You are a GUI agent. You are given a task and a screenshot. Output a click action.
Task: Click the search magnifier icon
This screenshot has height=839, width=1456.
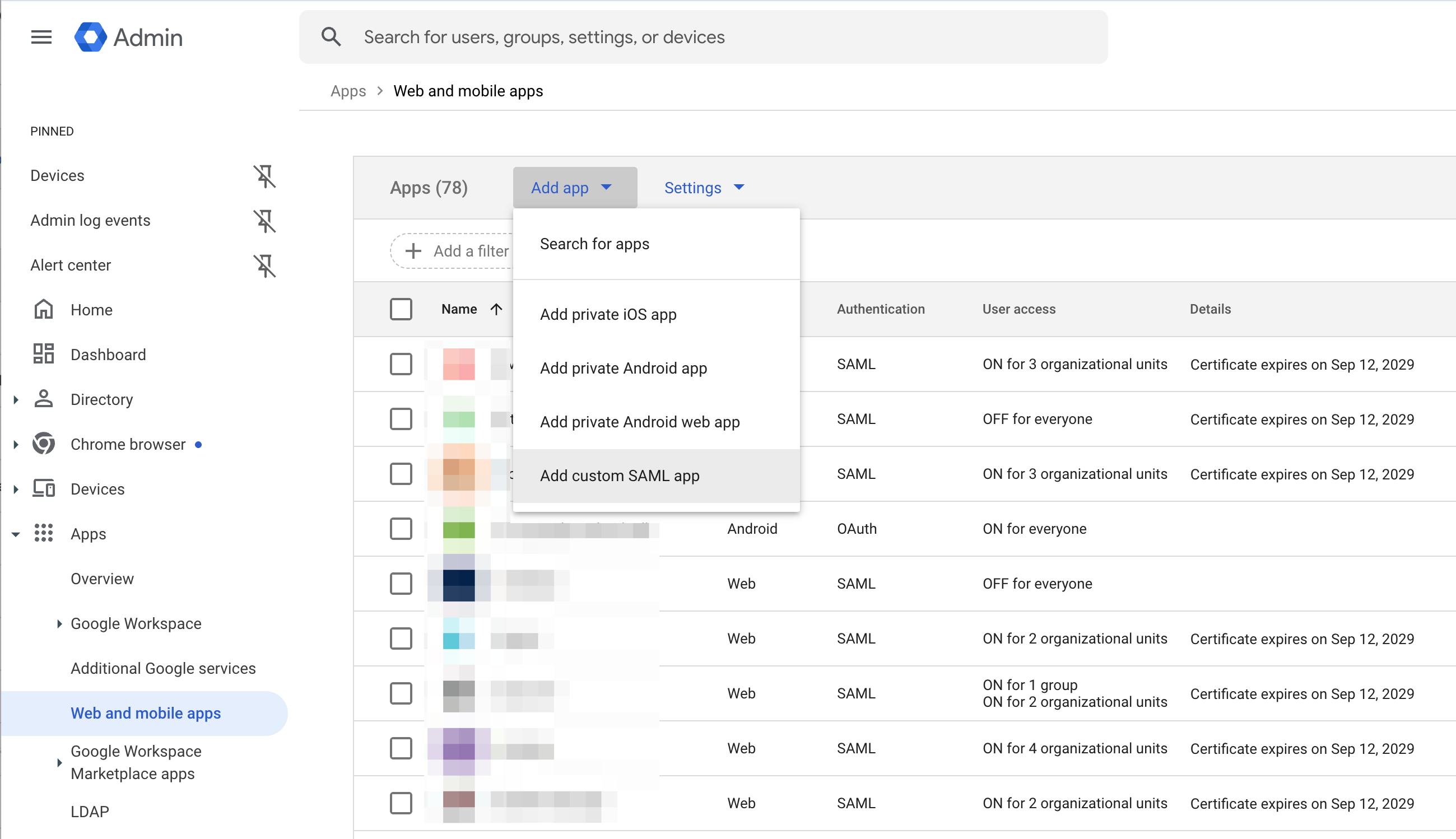[331, 38]
